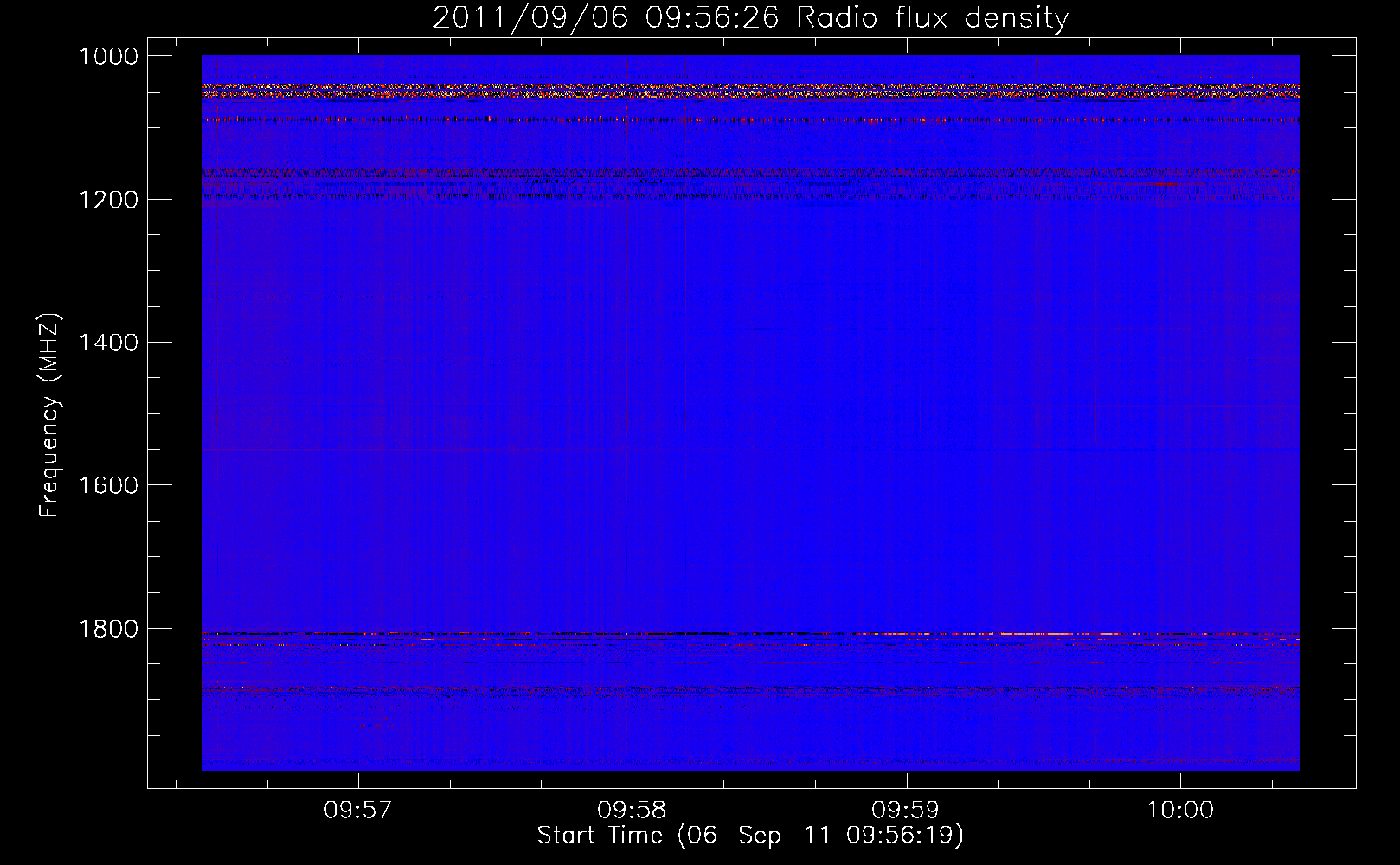Viewport: 1400px width, 865px height.
Task: Click the 'Frequency (MHZ)' y-axis label
Action: (49, 415)
